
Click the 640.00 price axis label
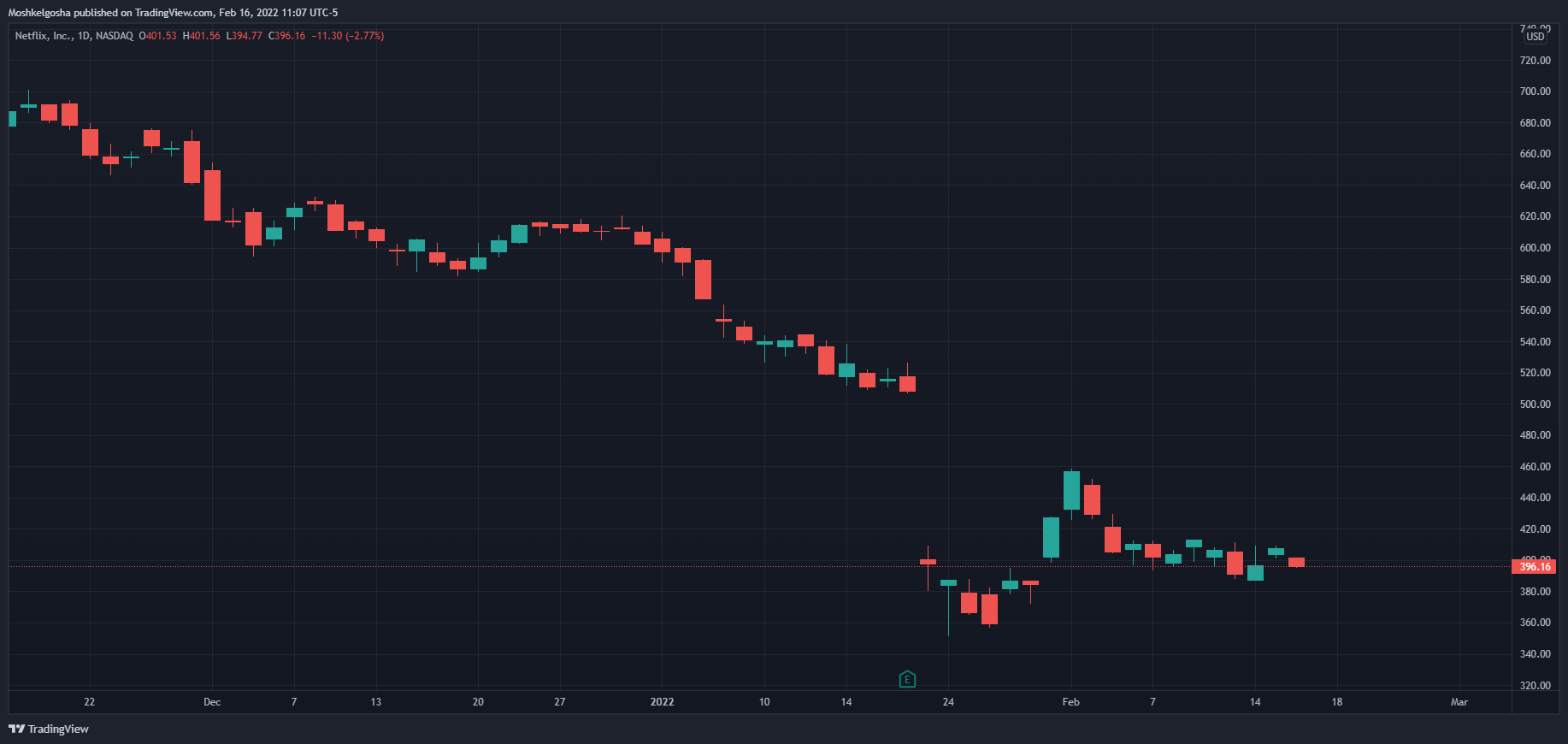(1535, 186)
